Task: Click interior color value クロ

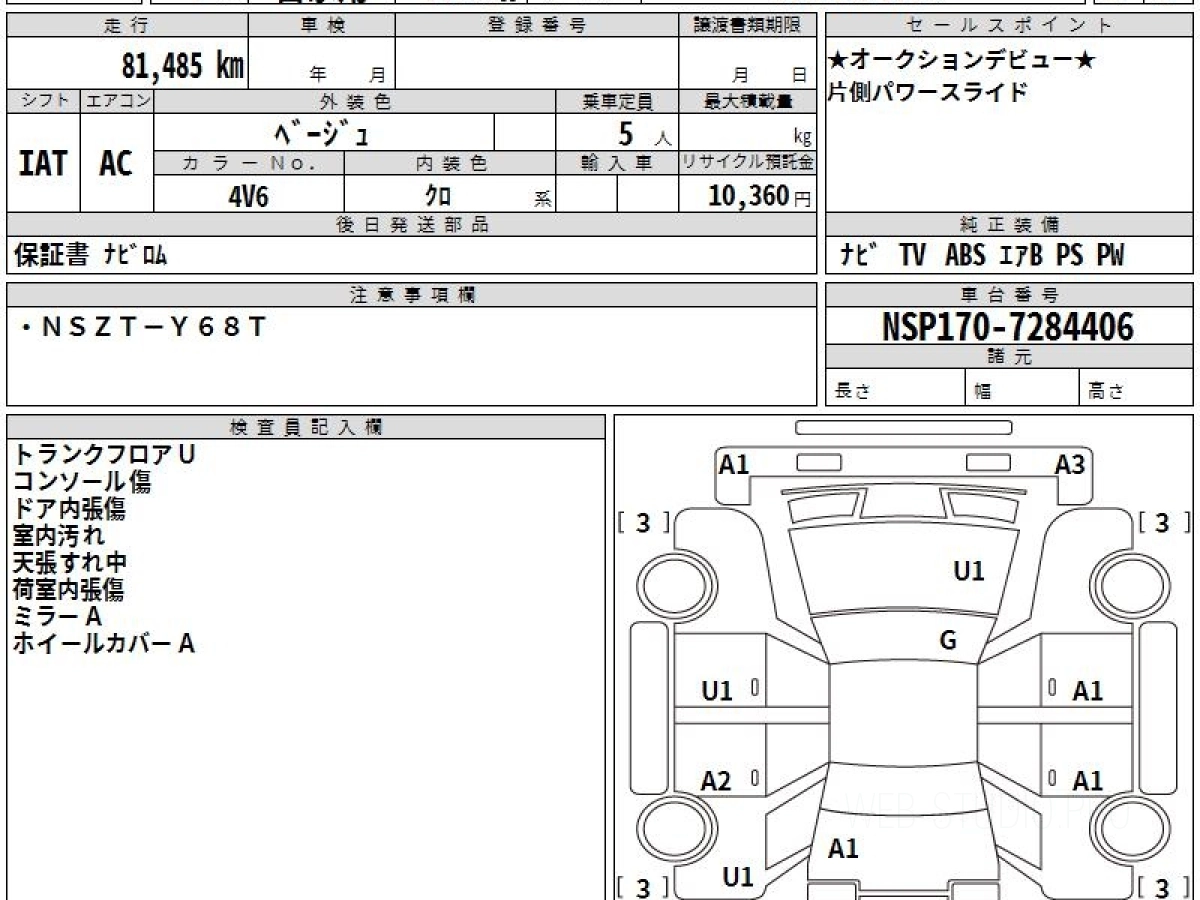Action: tap(438, 196)
